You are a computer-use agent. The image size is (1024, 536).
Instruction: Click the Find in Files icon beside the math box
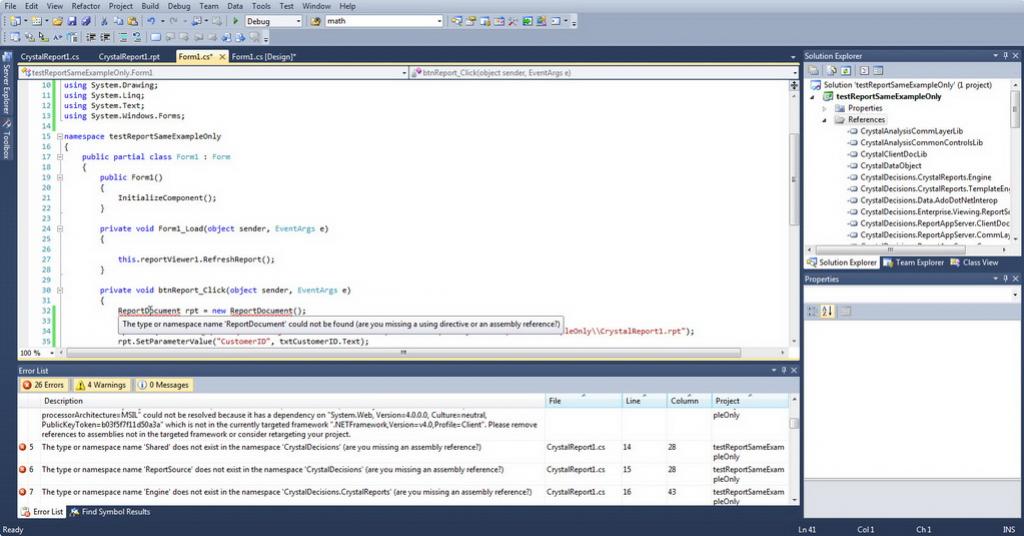click(316, 21)
